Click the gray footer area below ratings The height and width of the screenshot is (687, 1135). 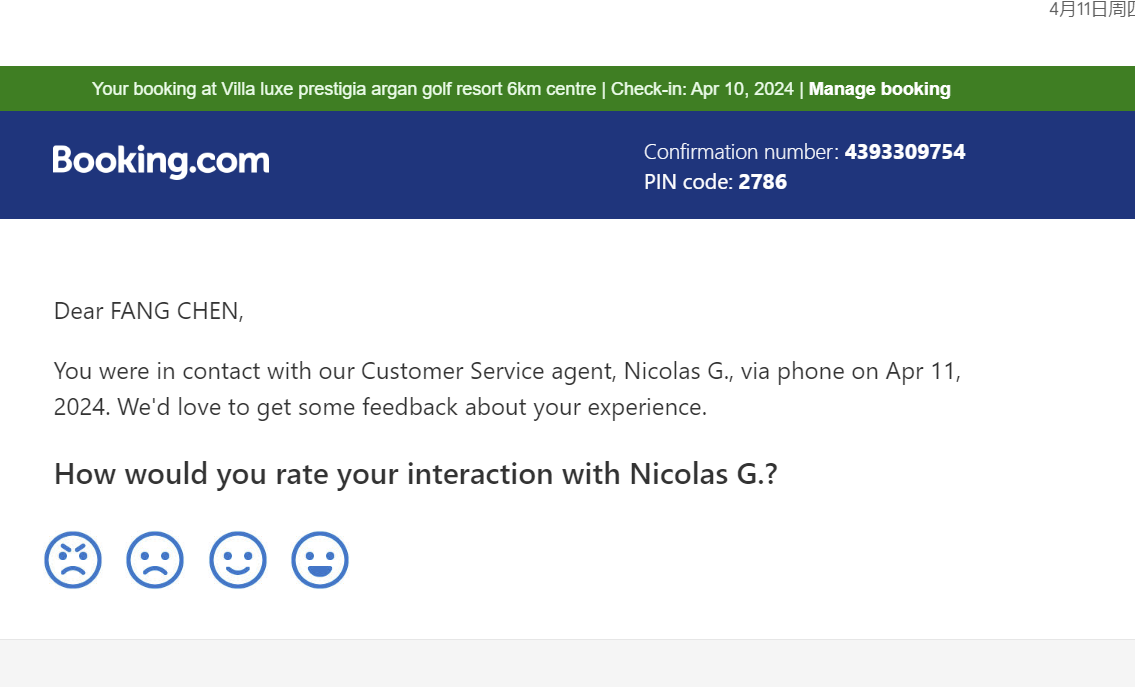point(567,664)
